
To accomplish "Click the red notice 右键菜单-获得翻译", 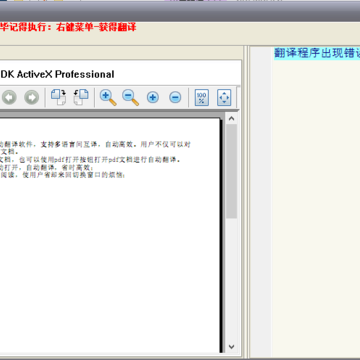I will (96, 27).
